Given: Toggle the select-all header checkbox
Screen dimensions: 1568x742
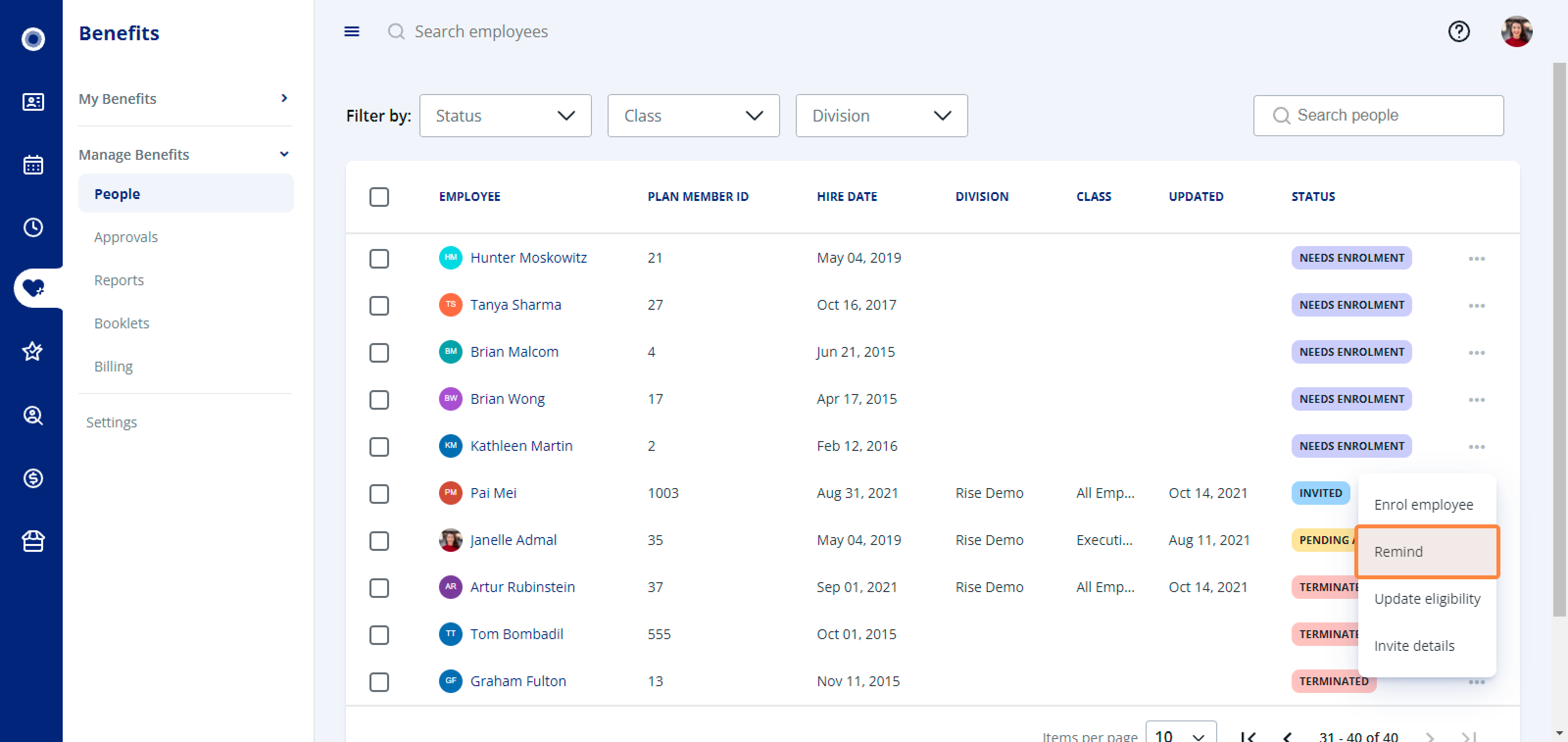Looking at the screenshot, I should pos(379,197).
